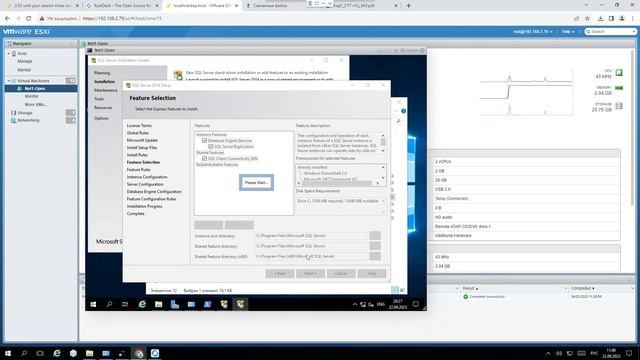Open a new browser tab
This screenshot has height=360, width=640.
(409, 6)
